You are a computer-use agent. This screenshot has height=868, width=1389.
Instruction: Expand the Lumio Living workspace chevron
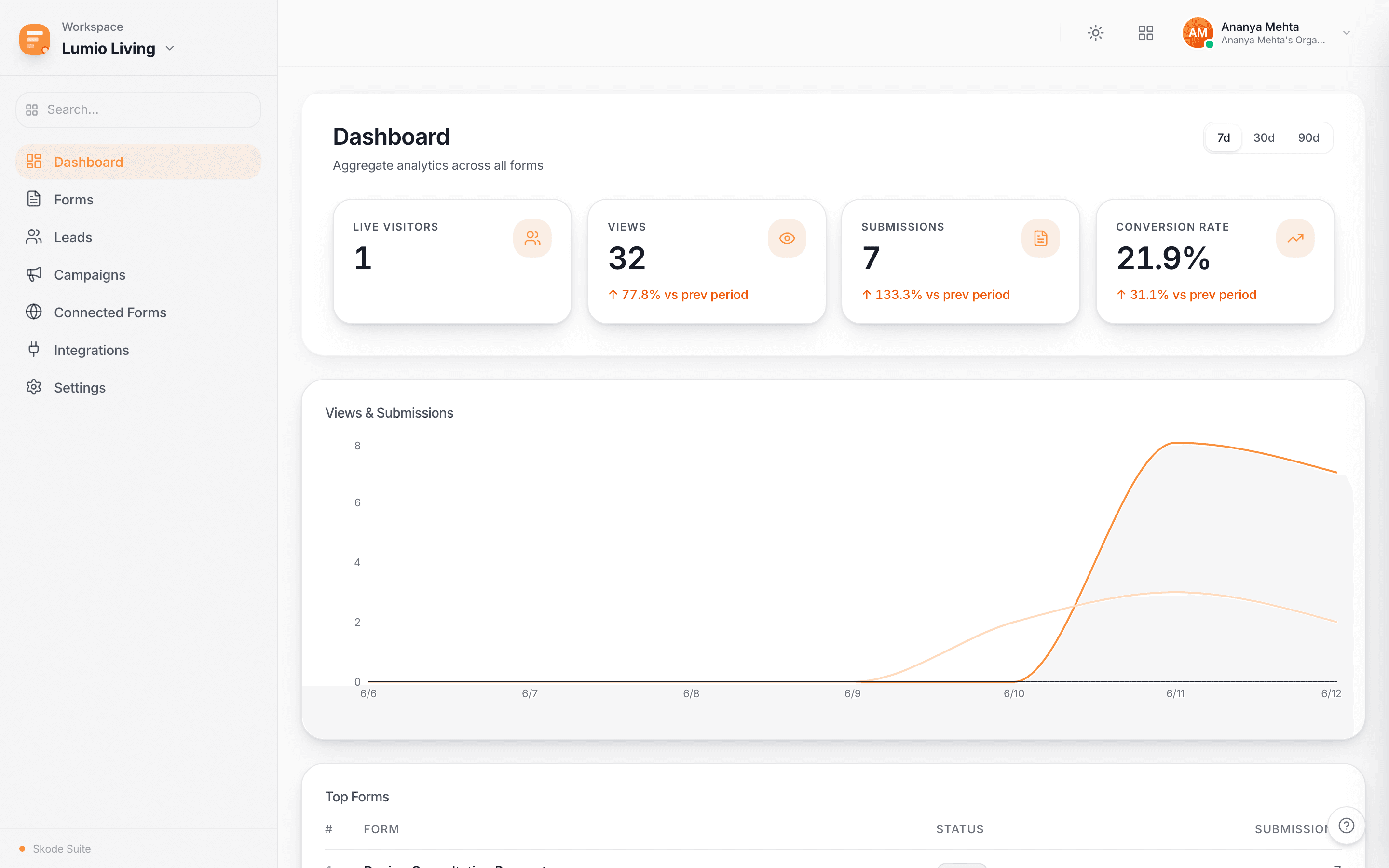[170, 49]
